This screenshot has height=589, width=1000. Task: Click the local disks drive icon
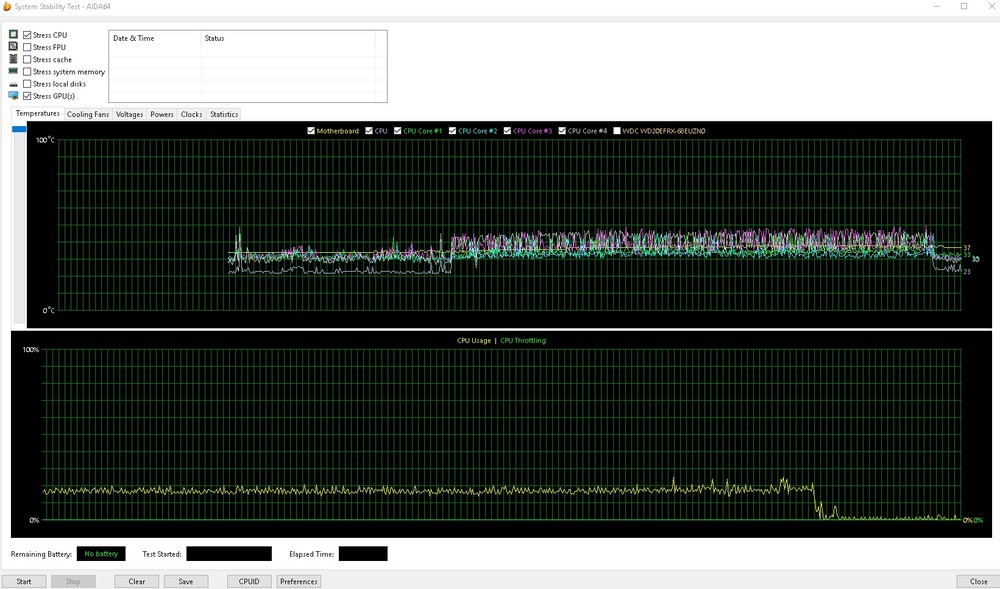point(13,84)
